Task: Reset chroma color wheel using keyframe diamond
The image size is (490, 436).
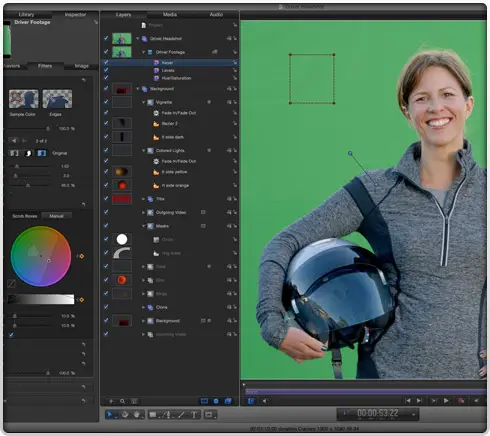Action: click(x=81, y=256)
